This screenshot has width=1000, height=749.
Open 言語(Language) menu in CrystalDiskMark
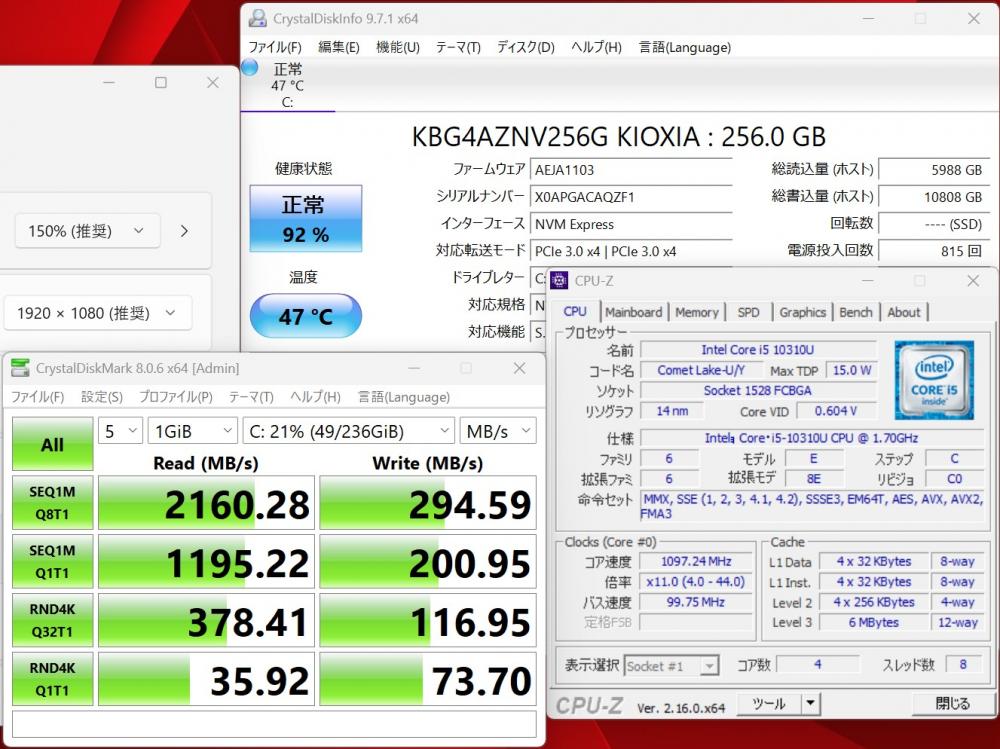coord(404,397)
